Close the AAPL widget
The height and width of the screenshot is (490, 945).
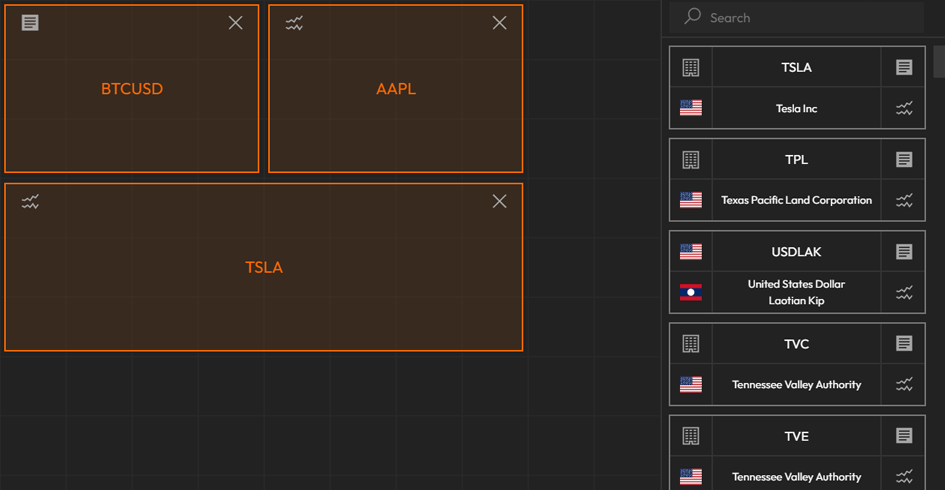click(x=499, y=22)
